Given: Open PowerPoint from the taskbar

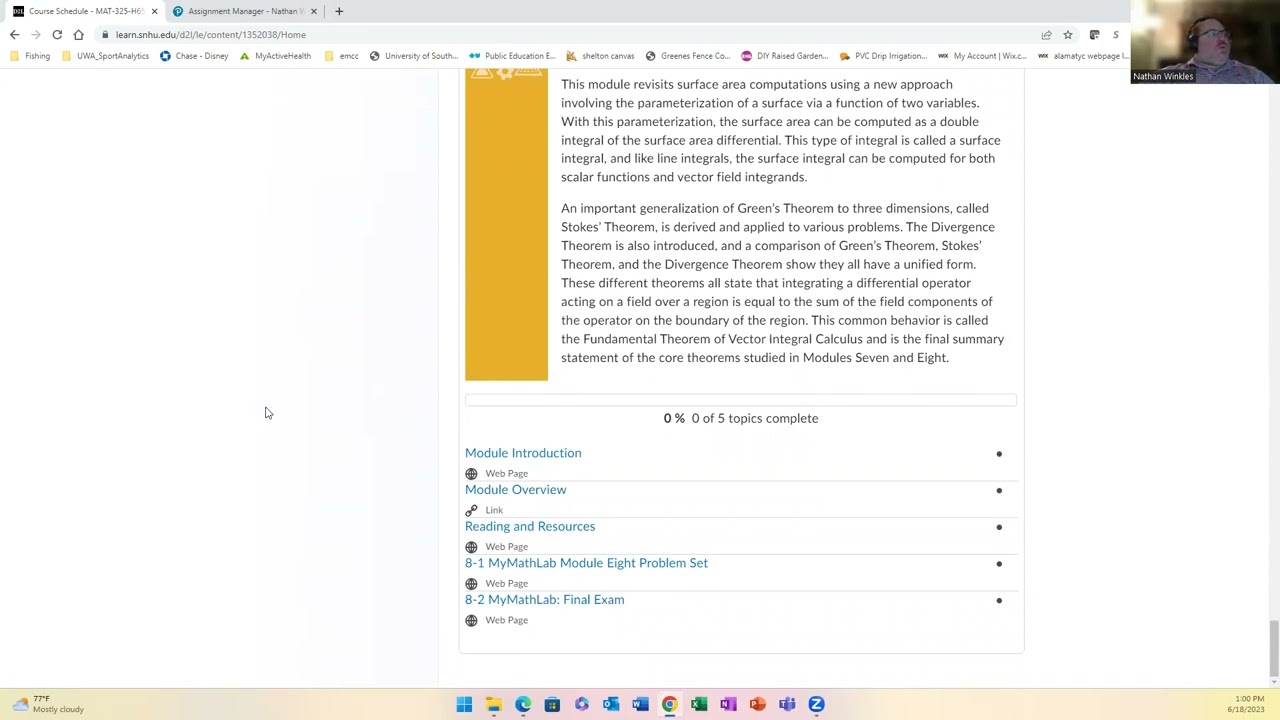Looking at the screenshot, I should pyautogui.click(x=757, y=705).
